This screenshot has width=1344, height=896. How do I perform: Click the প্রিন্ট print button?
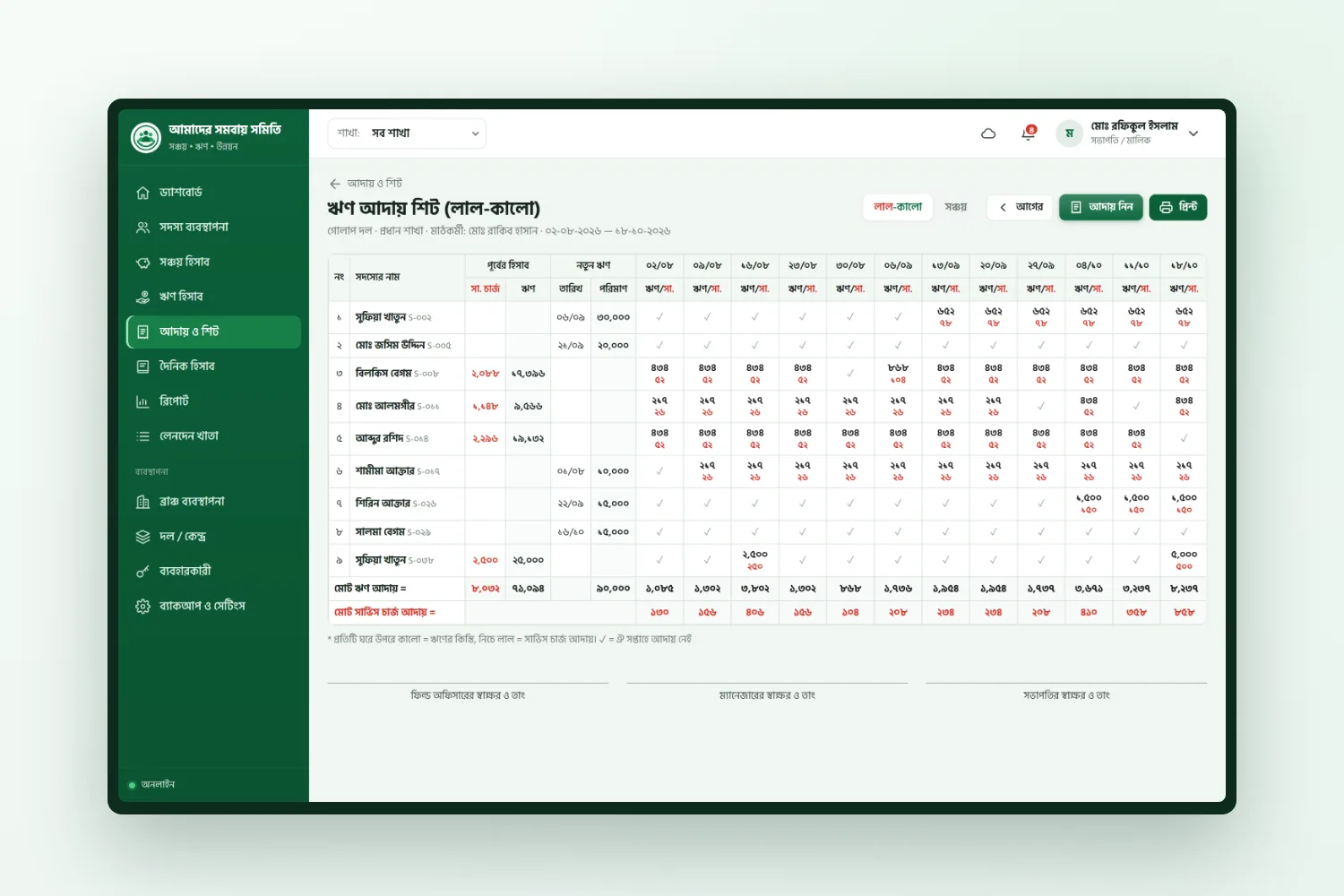point(1178,207)
